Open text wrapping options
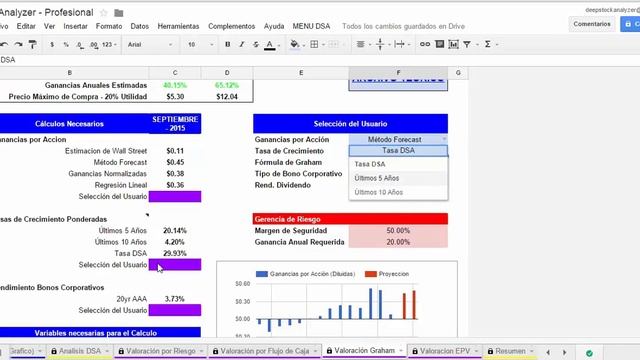Screen dimensions: 640x360 pyautogui.click(x=400, y=44)
